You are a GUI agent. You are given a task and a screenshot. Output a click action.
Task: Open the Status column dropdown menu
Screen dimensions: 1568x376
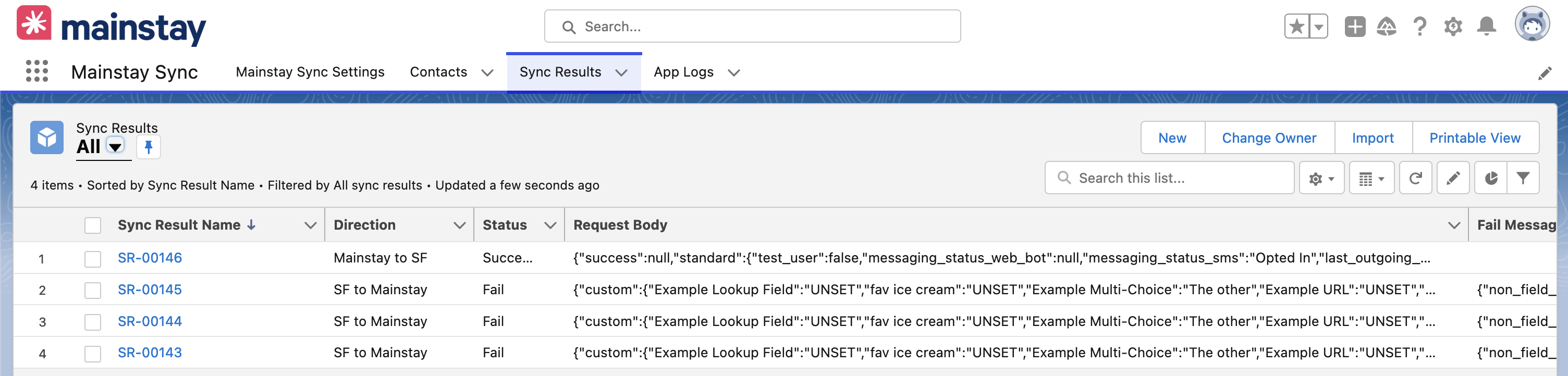[550, 225]
